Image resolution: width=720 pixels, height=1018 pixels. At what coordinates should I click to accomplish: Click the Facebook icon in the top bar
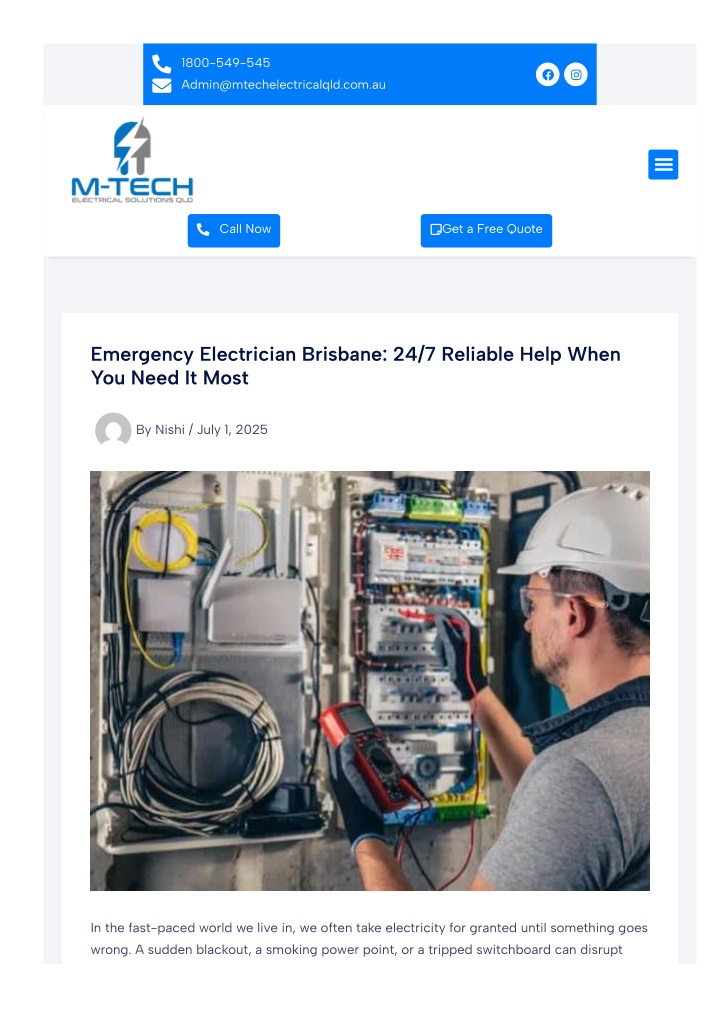pyautogui.click(x=547, y=75)
